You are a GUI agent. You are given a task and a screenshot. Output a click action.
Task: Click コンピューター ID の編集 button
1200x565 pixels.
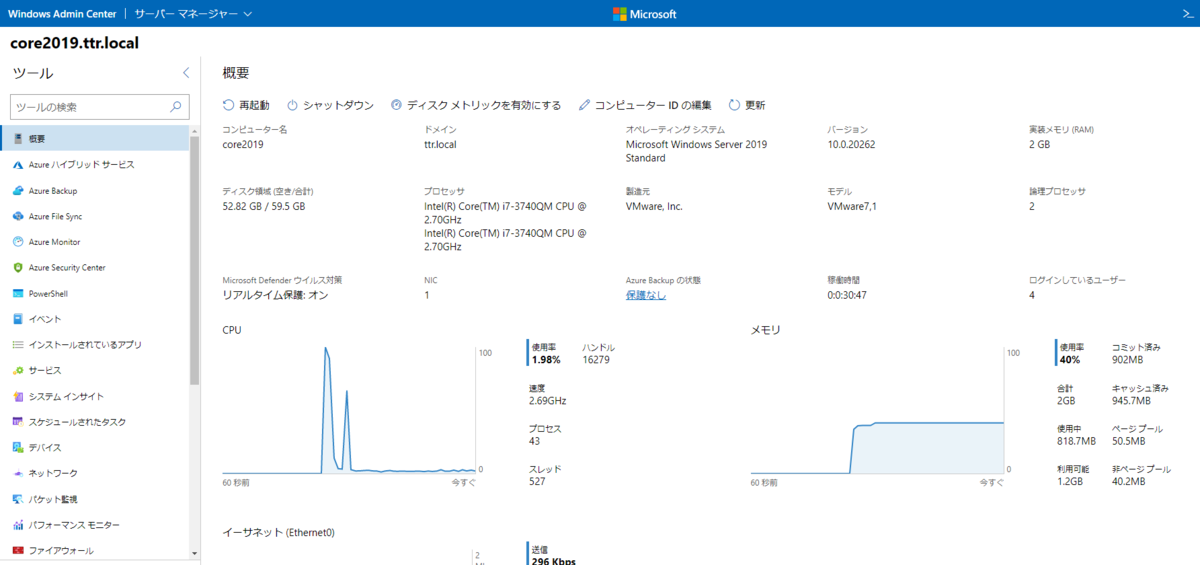pos(645,105)
